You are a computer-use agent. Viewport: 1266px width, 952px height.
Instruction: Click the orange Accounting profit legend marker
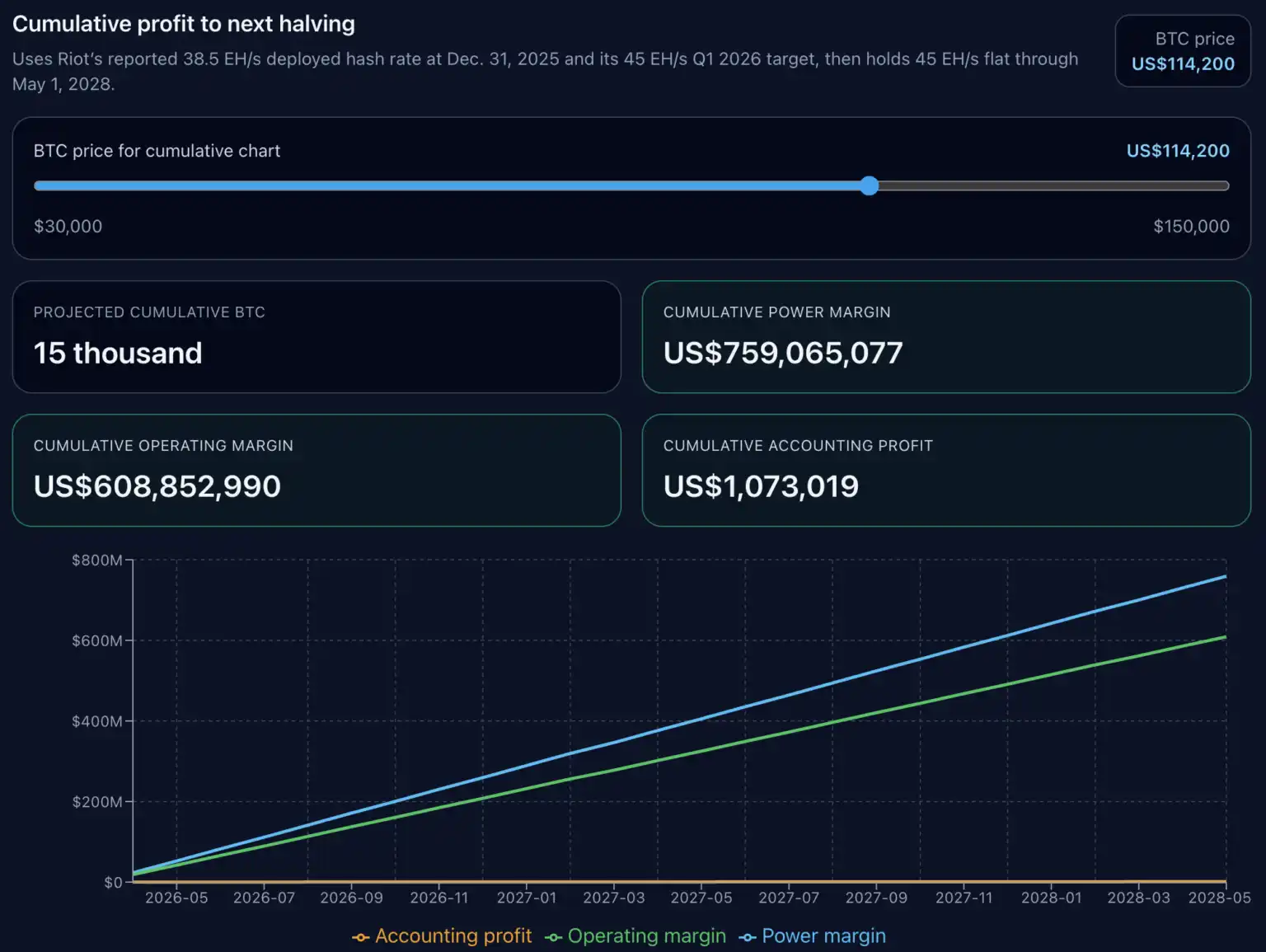[360, 937]
